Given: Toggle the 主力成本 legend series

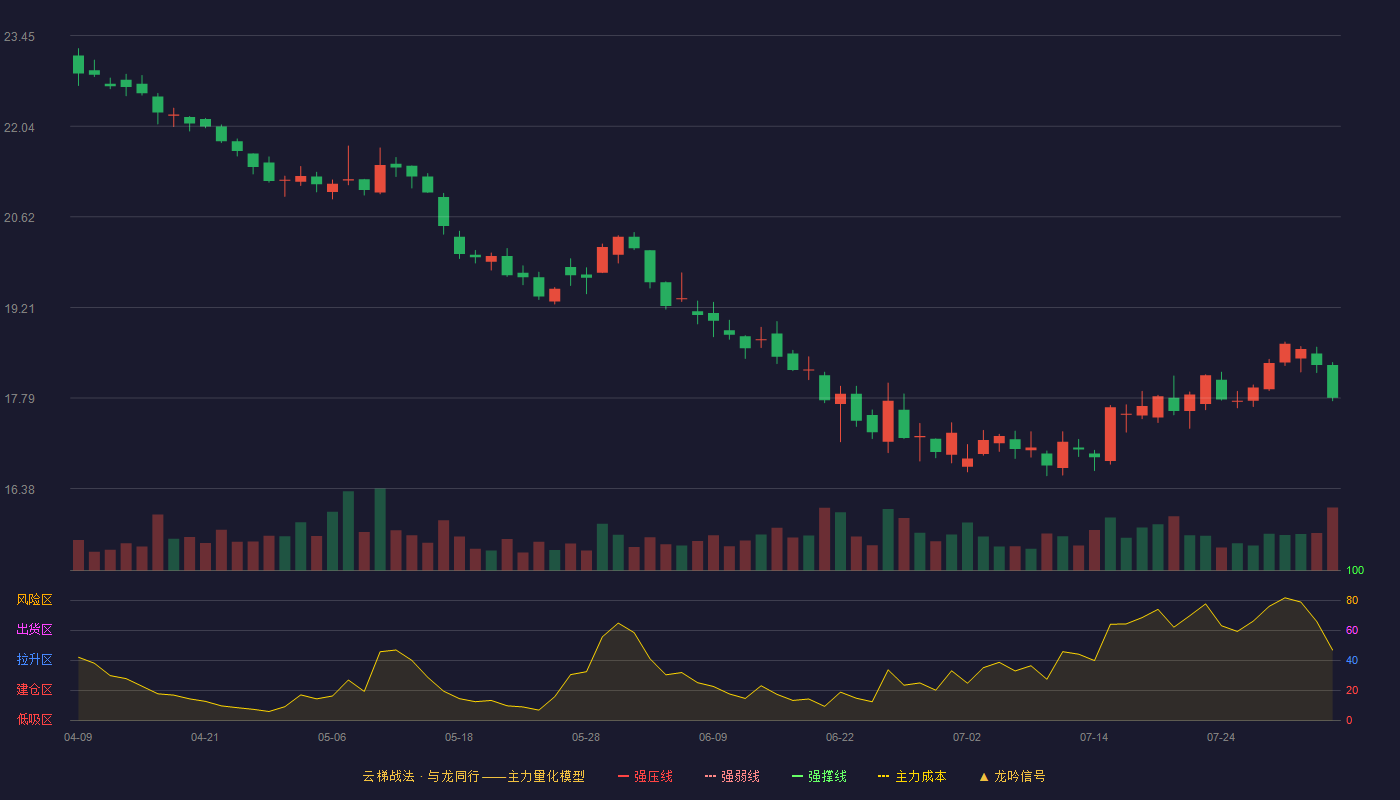Looking at the screenshot, I should pyautogui.click(x=912, y=776).
